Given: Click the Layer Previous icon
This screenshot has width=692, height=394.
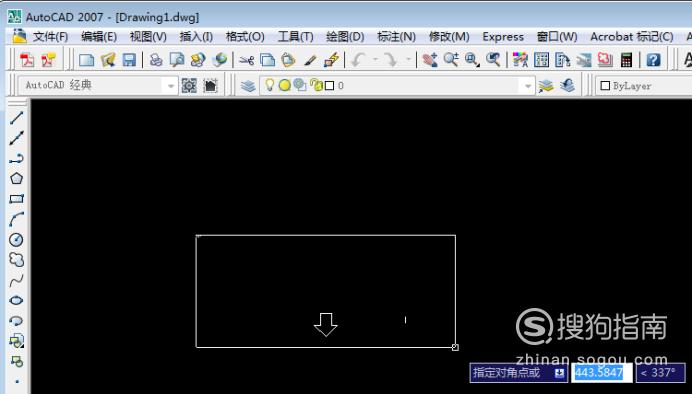Looking at the screenshot, I should 567,86.
